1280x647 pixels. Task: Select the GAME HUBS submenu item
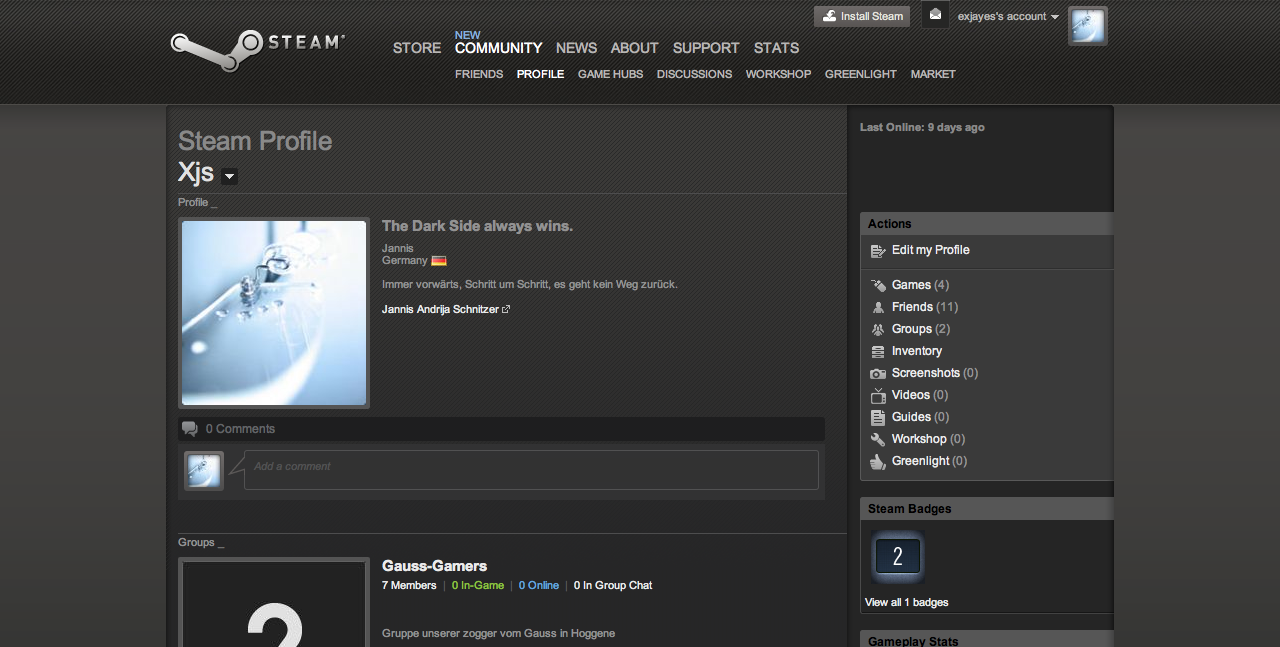(x=610, y=74)
